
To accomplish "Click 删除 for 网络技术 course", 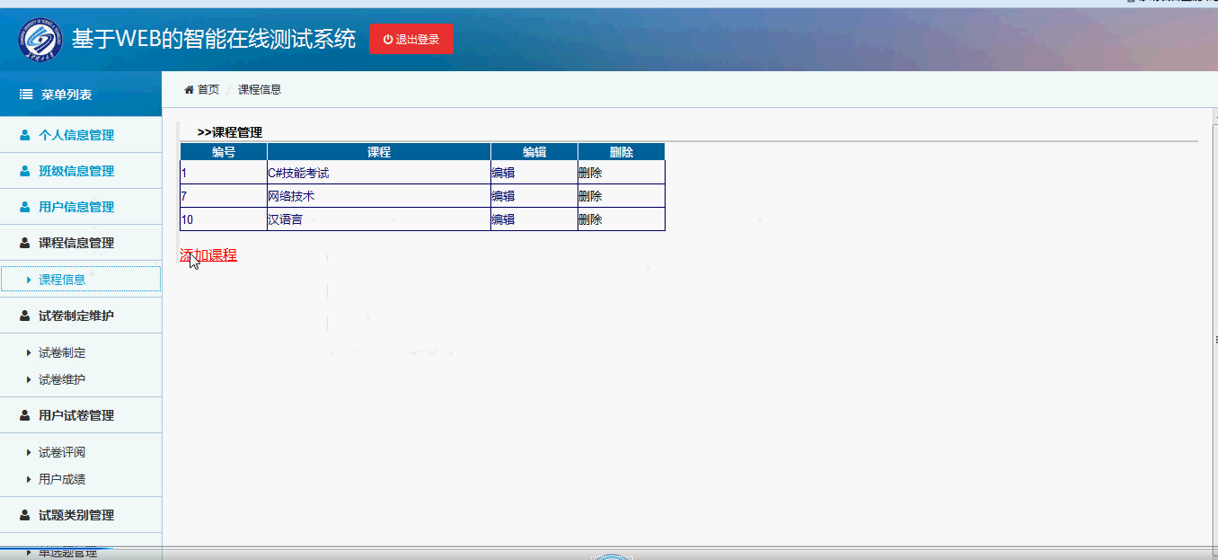I will point(590,196).
